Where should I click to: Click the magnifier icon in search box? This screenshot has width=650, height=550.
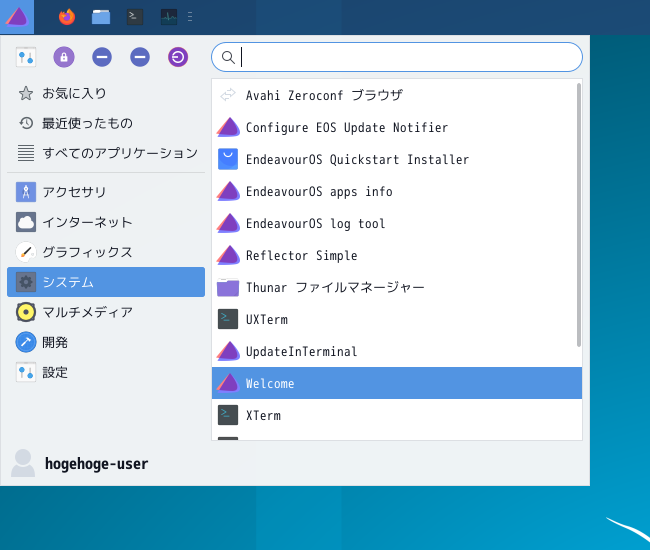[228, 57]
